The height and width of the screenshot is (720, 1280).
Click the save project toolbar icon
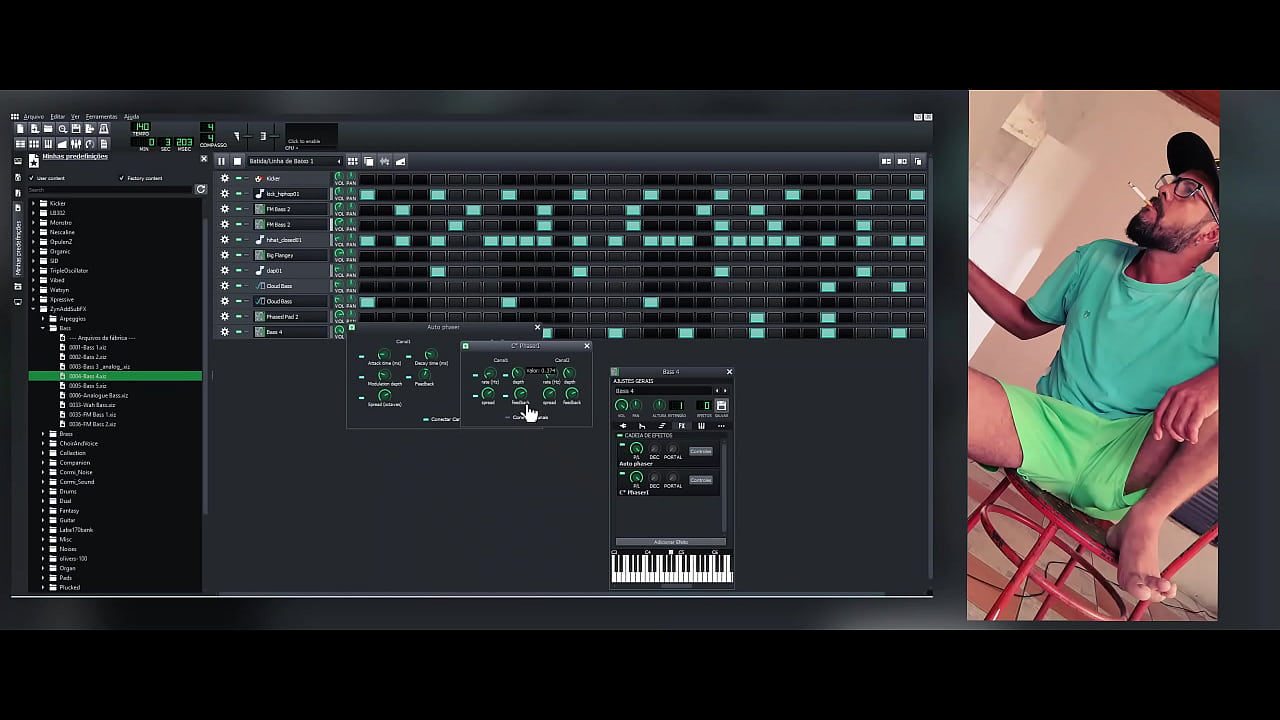[75, 129]
